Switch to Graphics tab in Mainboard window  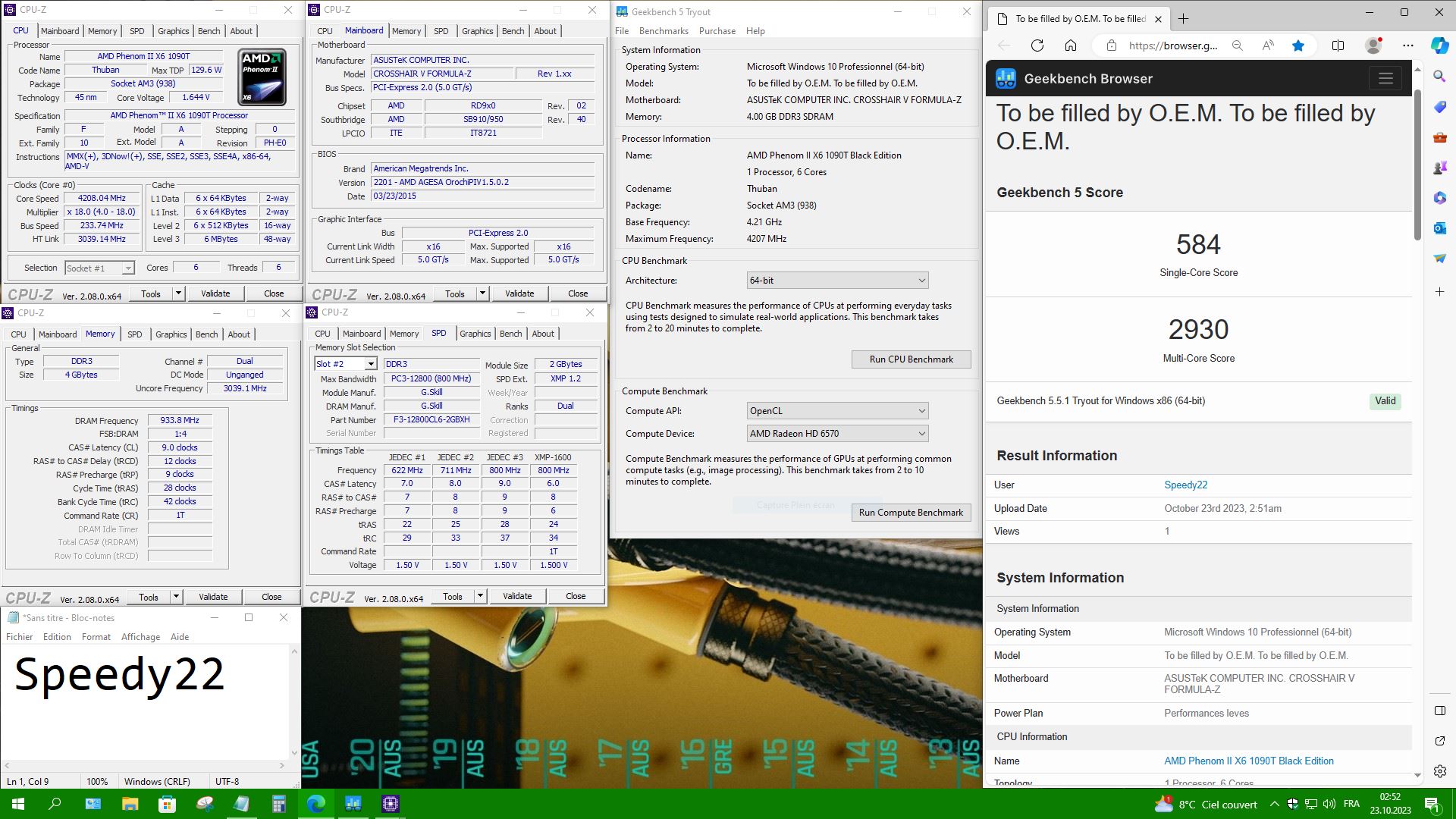point(477,31)
